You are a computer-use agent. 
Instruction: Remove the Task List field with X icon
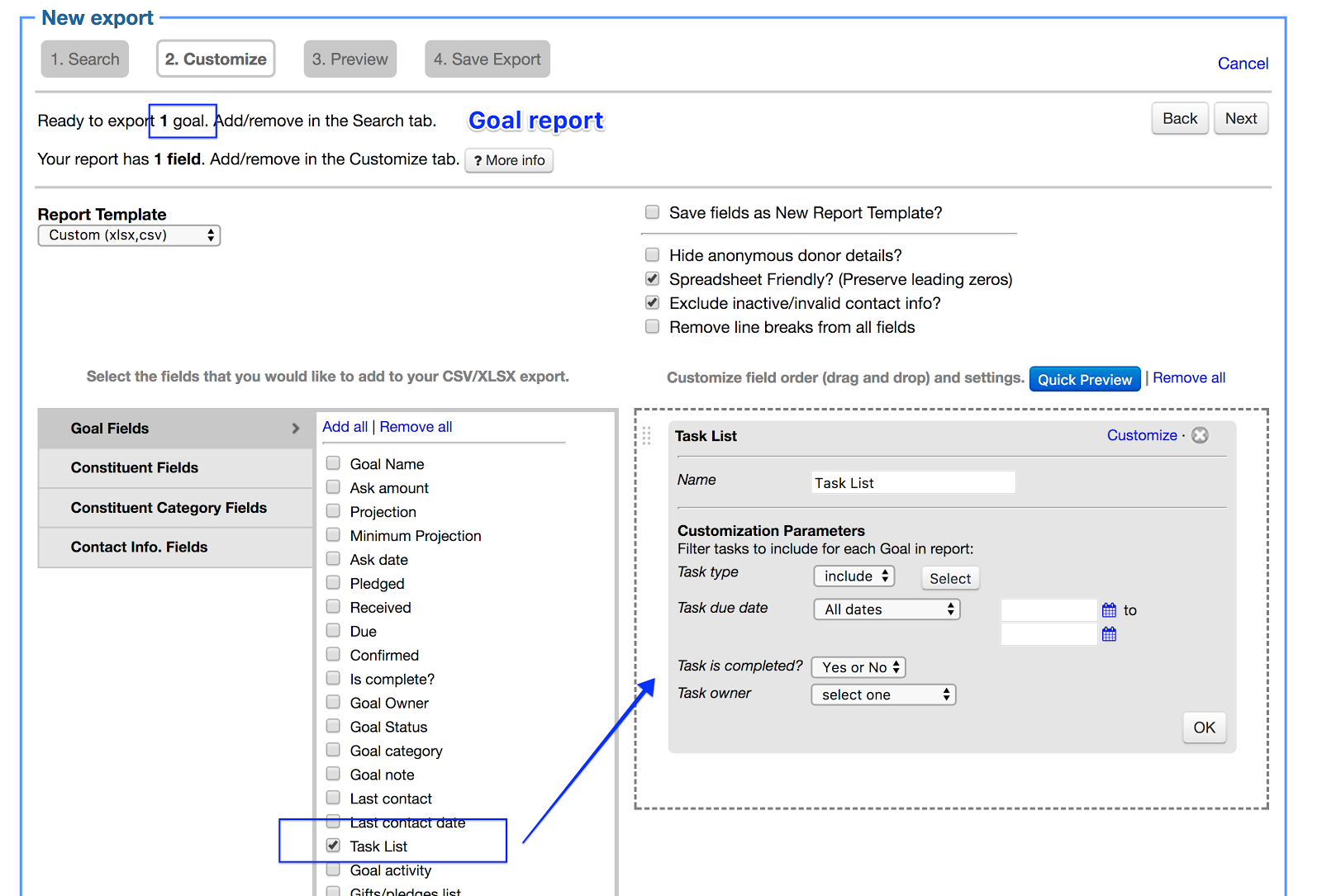[1200, 435]
